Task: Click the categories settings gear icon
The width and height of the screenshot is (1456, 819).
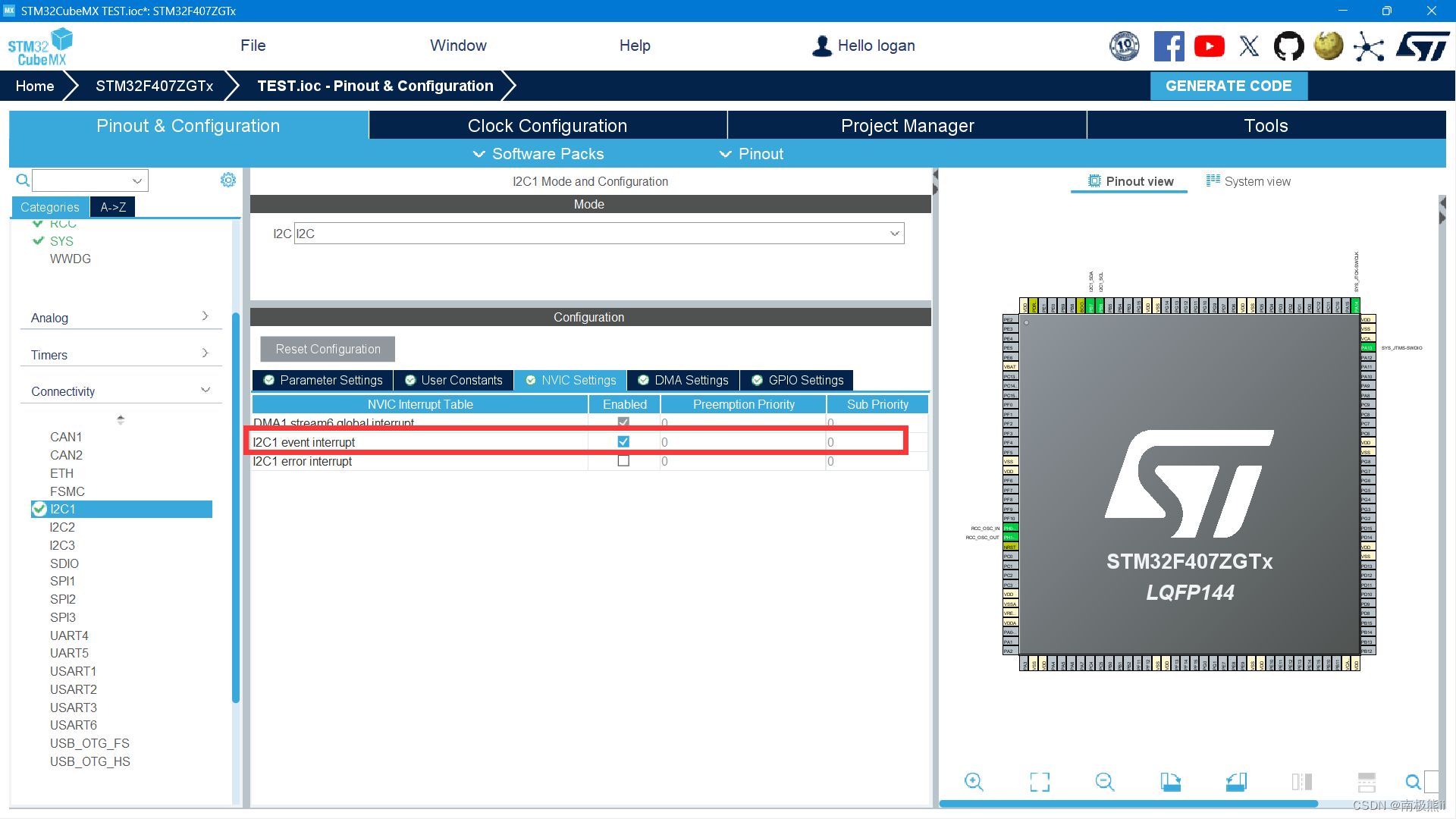Action: (x=227, y=180)
